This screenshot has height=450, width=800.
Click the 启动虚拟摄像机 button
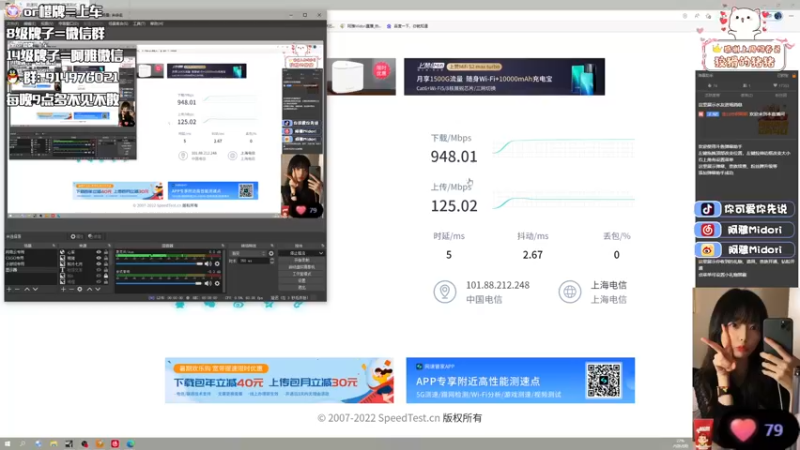coord(302,267)
